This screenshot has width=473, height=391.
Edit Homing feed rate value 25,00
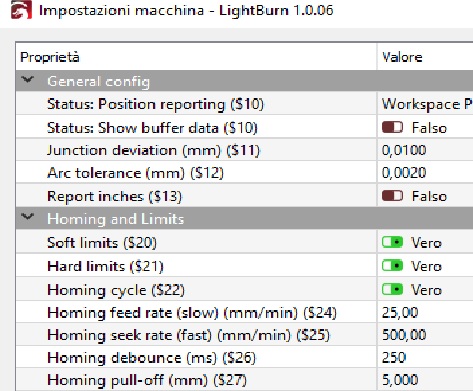point(425,312)
